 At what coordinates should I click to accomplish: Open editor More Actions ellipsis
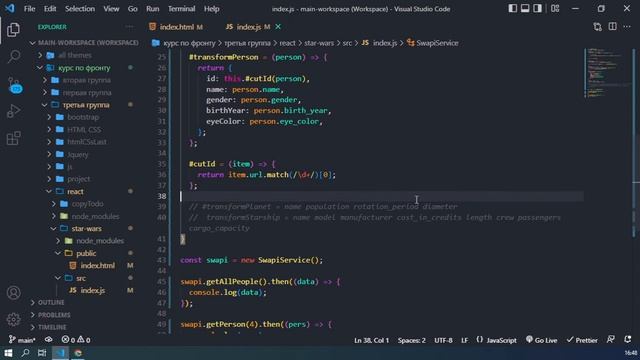pyautogui.click(x=627, y=27)
